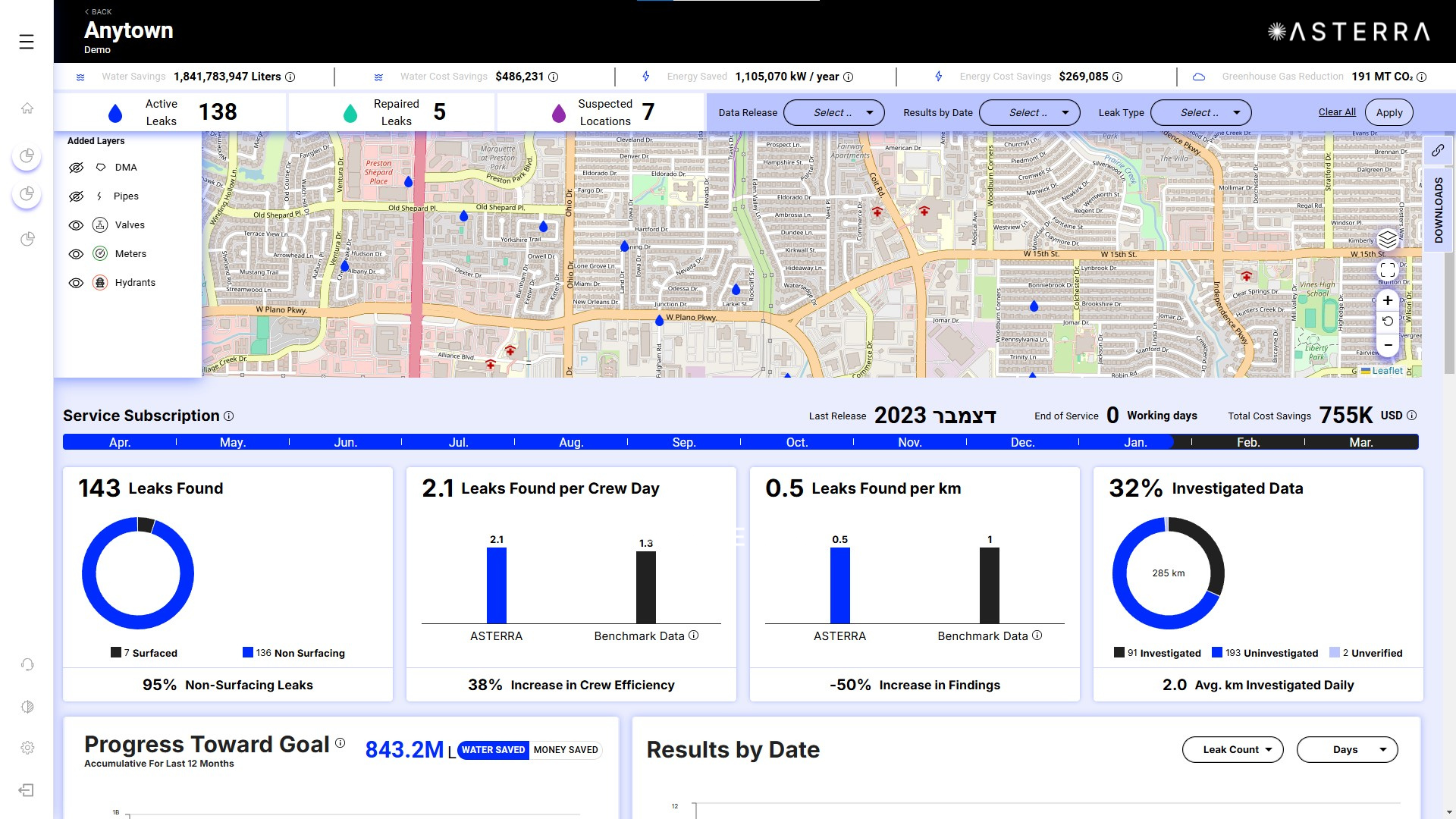Toggle visibility of the Pipes layer
The height and width of the screenshot is (819, 1456).
pyautogui.click(x=76, y=196)
